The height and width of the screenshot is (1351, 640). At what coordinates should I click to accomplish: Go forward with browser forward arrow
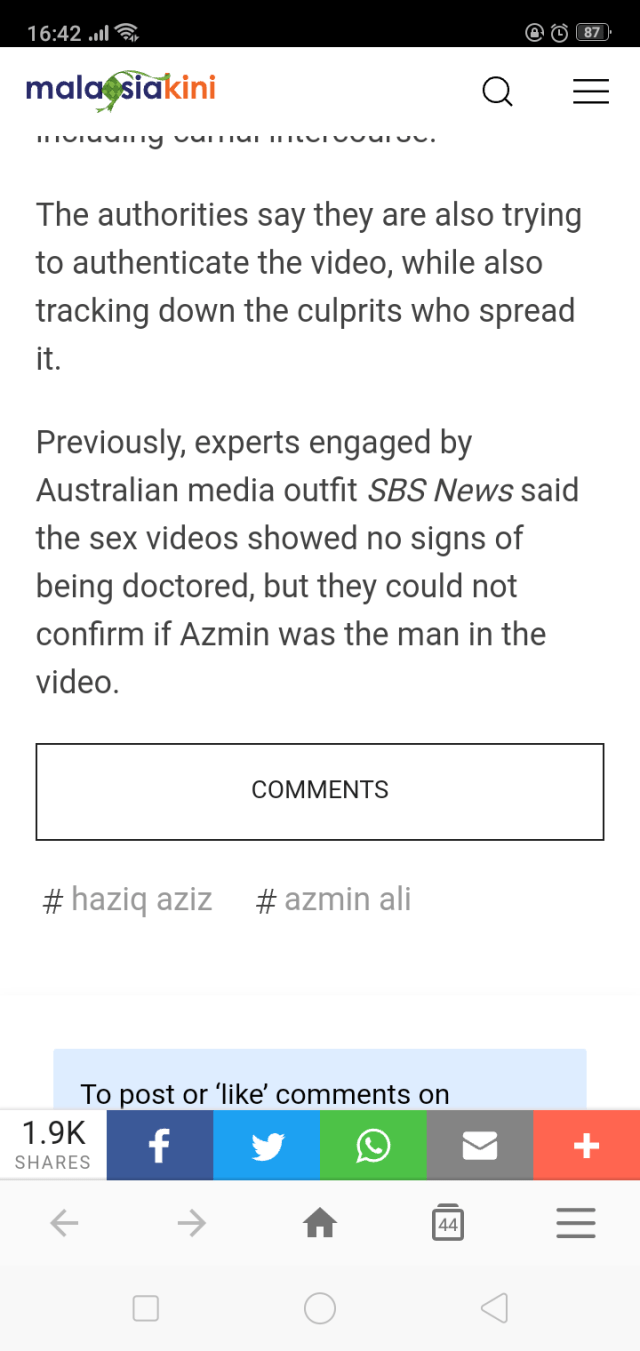[191, 1223]
